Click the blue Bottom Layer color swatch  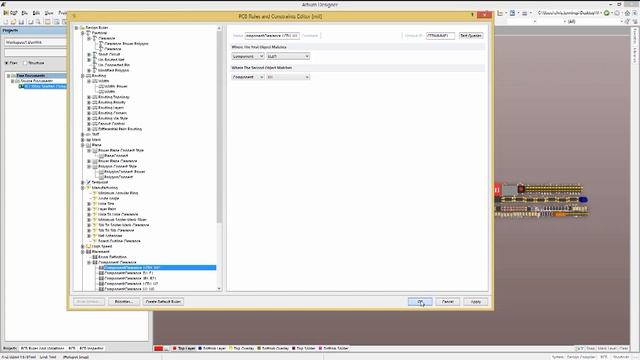[x=200, y=349]
